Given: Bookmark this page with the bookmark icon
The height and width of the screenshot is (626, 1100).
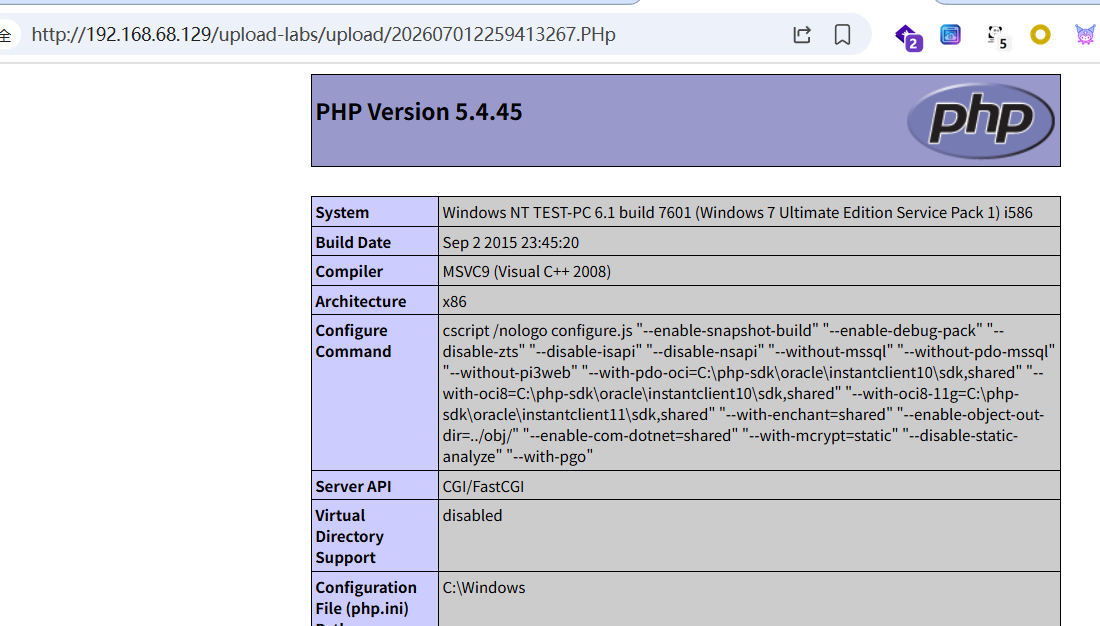Looking at the screenshot, I should 843,34.
